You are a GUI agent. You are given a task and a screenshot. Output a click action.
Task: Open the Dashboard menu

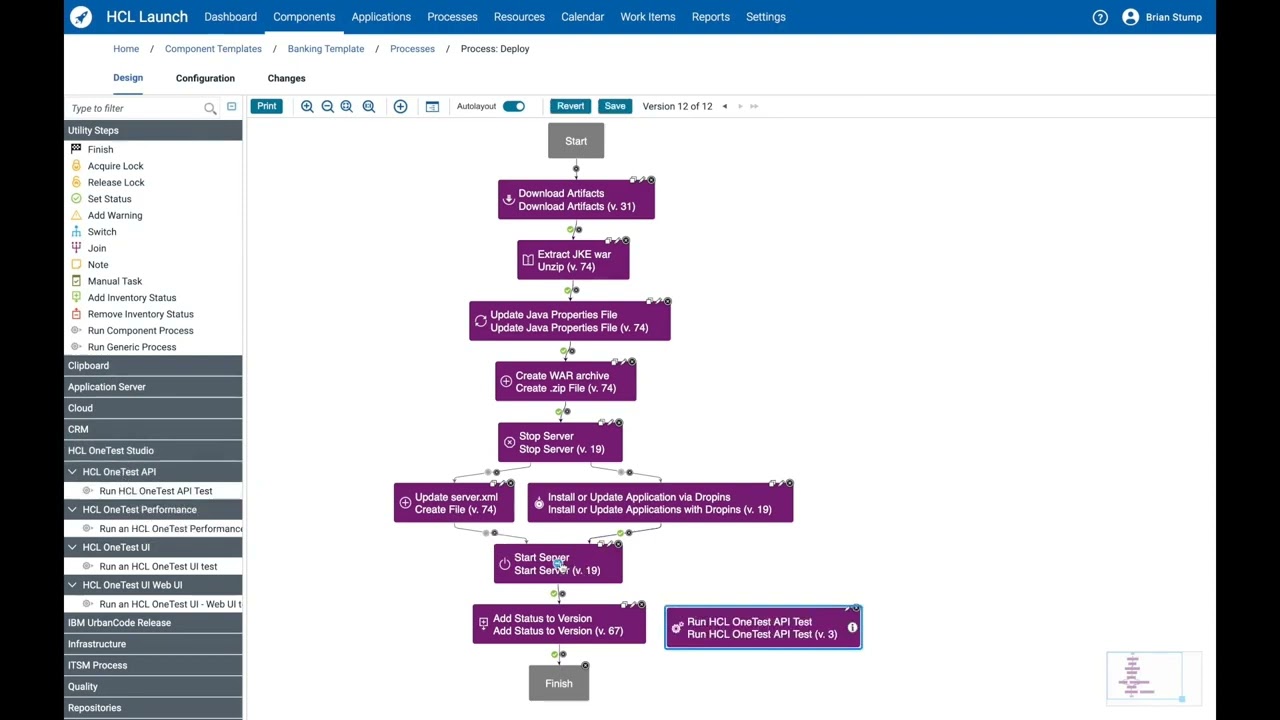pyautogui.click(x=230, y=17)
